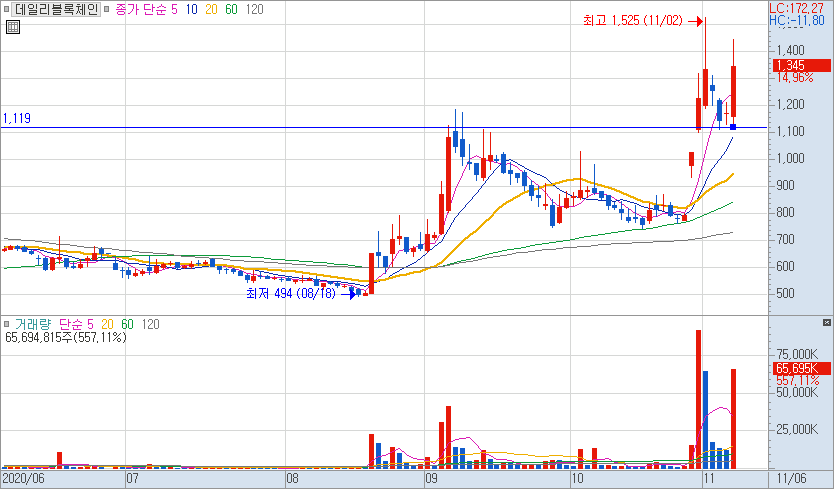Click the volume 단순 5 average label

[x=76, y=324]
